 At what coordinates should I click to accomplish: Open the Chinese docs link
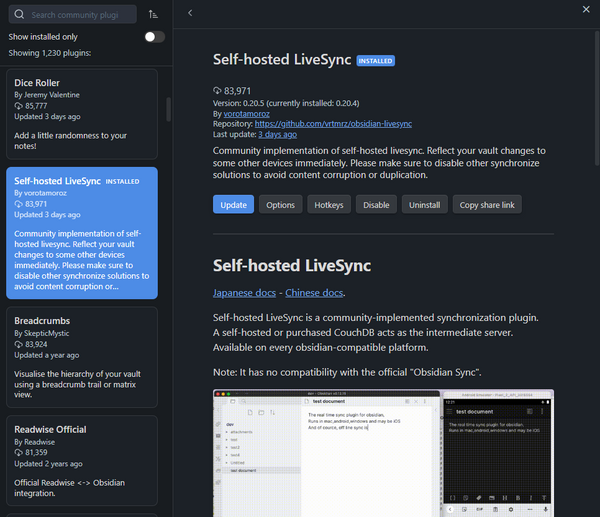click(314, 293)
